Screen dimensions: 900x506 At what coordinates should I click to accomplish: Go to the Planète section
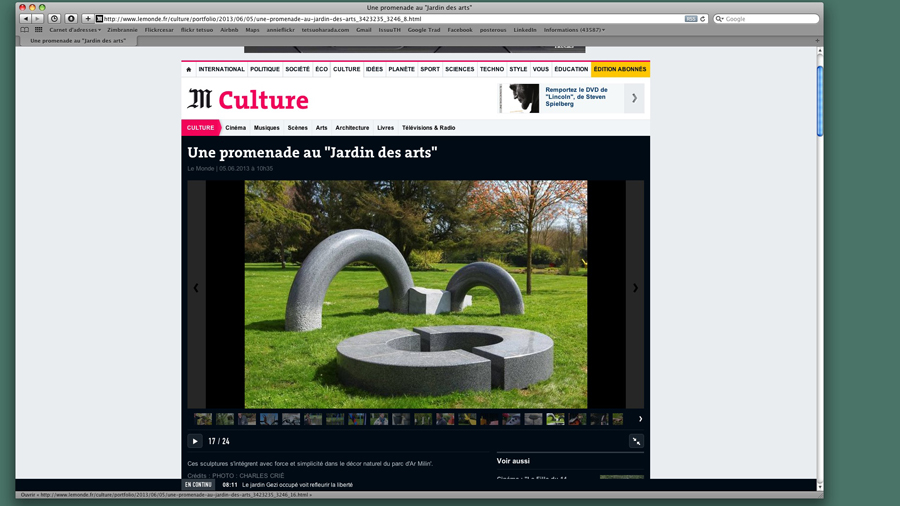[401, 69]
